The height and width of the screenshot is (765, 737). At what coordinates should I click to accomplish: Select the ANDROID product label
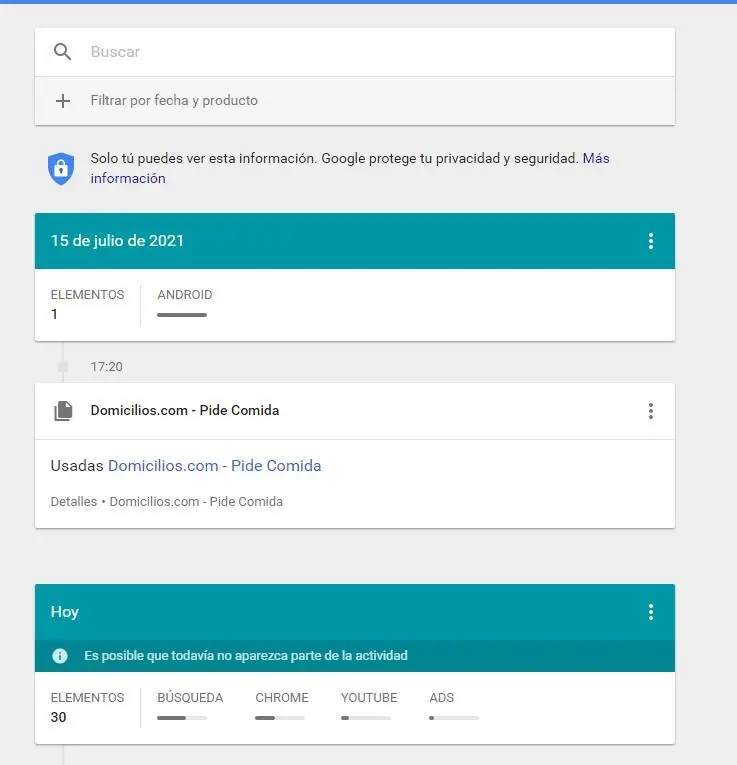pyautogui.click(x=185, y=295)
